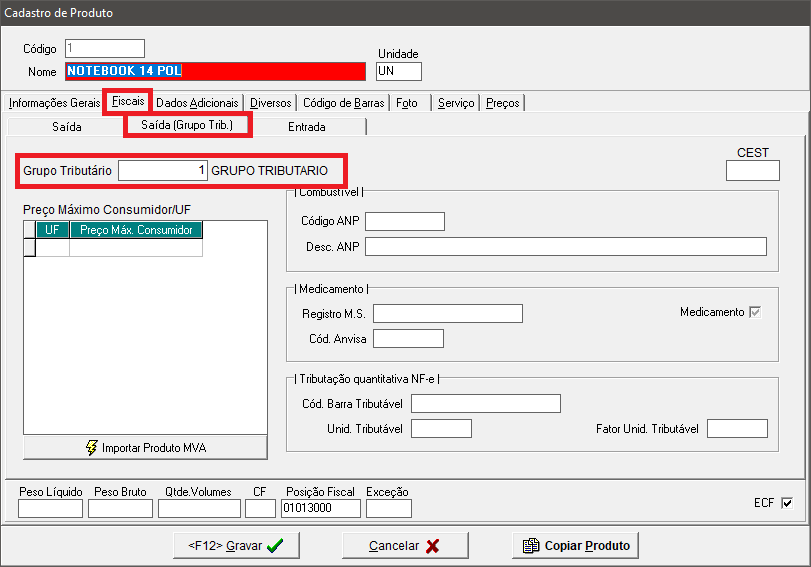The width and height of the screenshot is (811, 567).
Task: Click the Registro M.S. field
Action: [447, 314]
